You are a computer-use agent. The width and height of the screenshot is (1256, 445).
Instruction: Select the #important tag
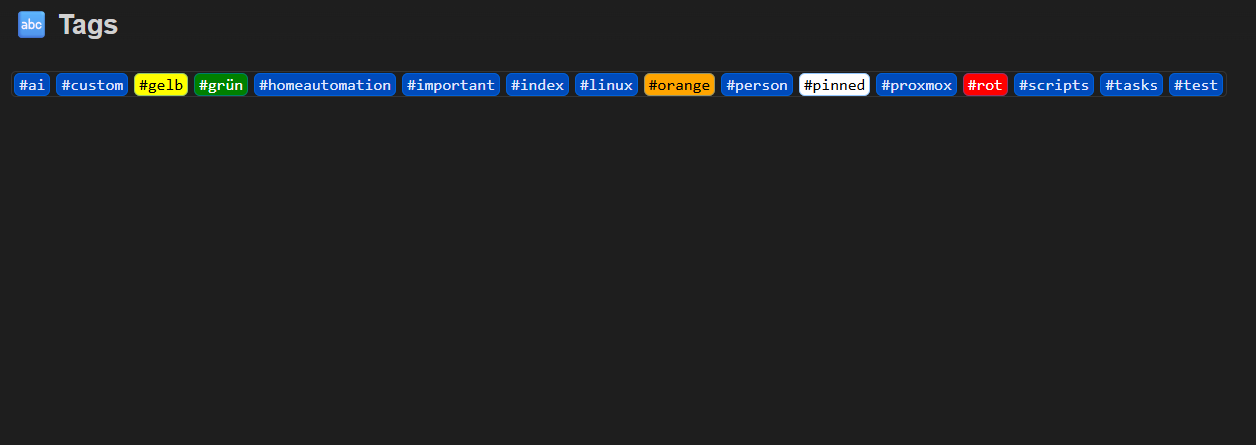click(x=451, y=85)
